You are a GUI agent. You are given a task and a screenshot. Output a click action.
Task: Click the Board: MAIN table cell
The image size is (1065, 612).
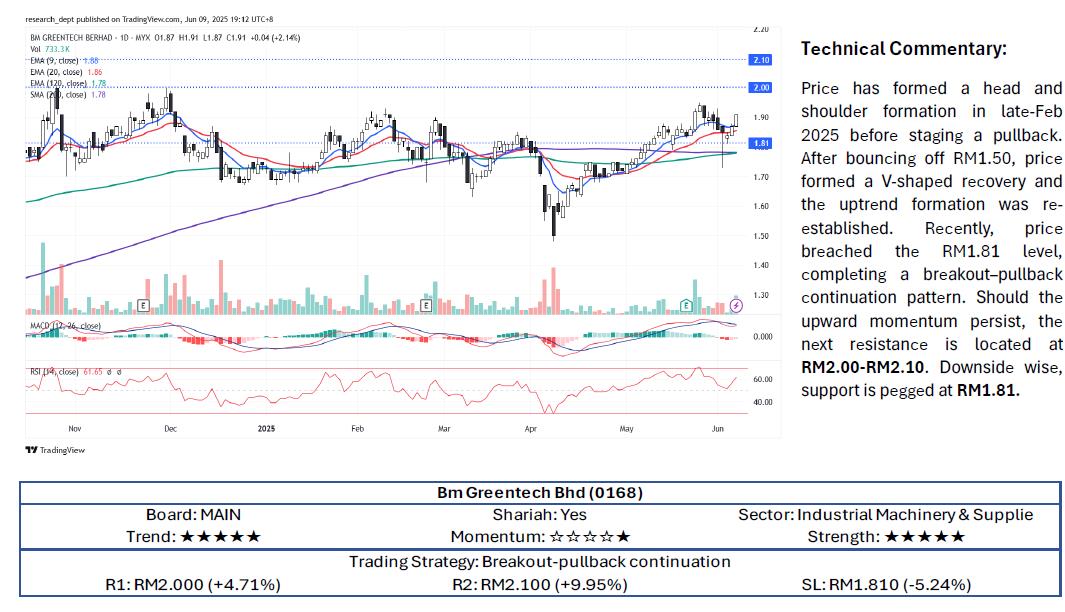coord(194,515)
